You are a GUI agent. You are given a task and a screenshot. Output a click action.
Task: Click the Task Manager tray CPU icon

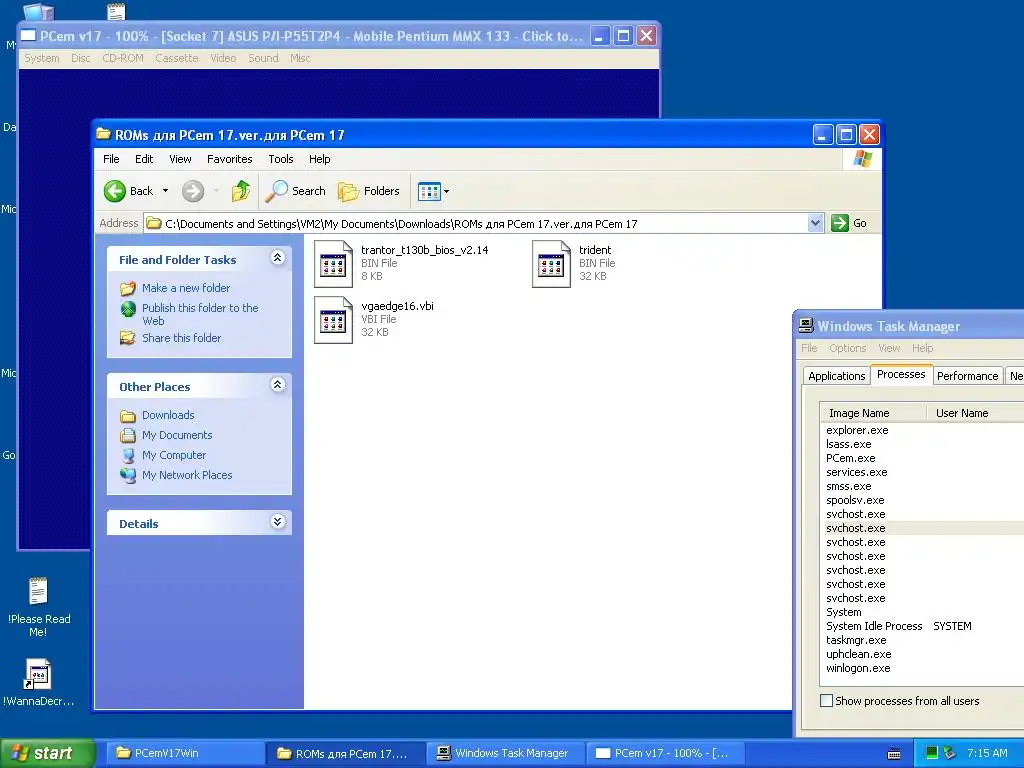click(x=932, y=753)
